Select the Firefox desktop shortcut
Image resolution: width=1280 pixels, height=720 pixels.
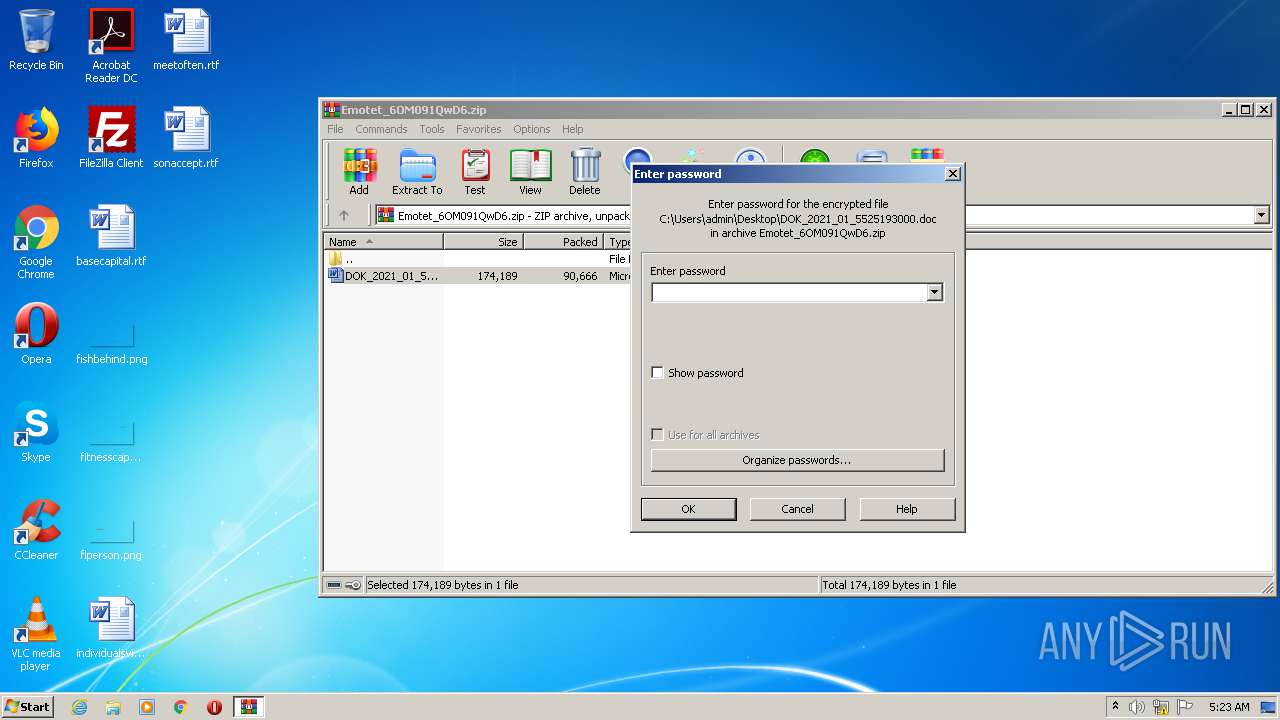tap(36, 138)
